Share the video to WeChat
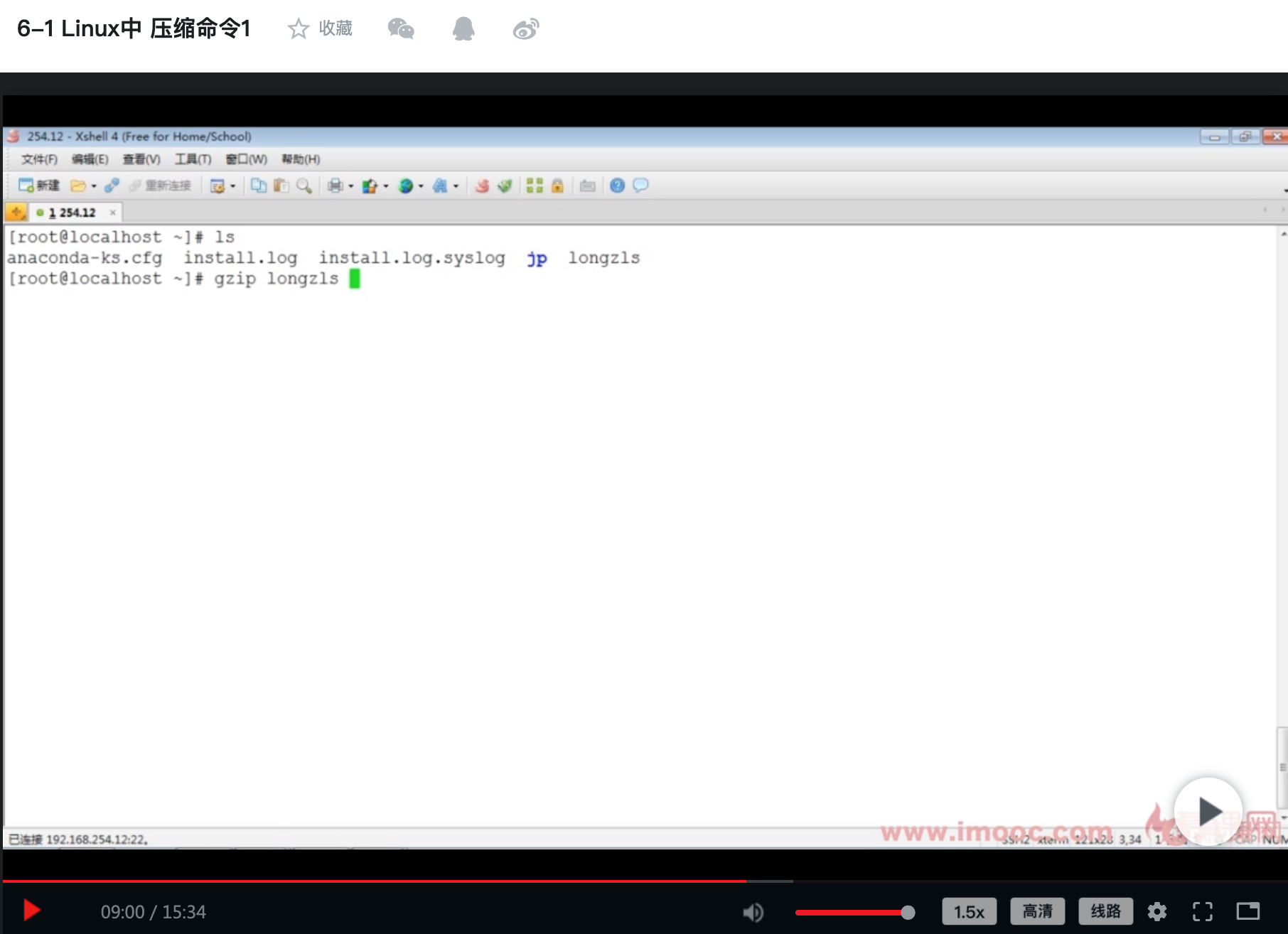The width and height of the screenshot is (1288, 934). coord(401,29)
